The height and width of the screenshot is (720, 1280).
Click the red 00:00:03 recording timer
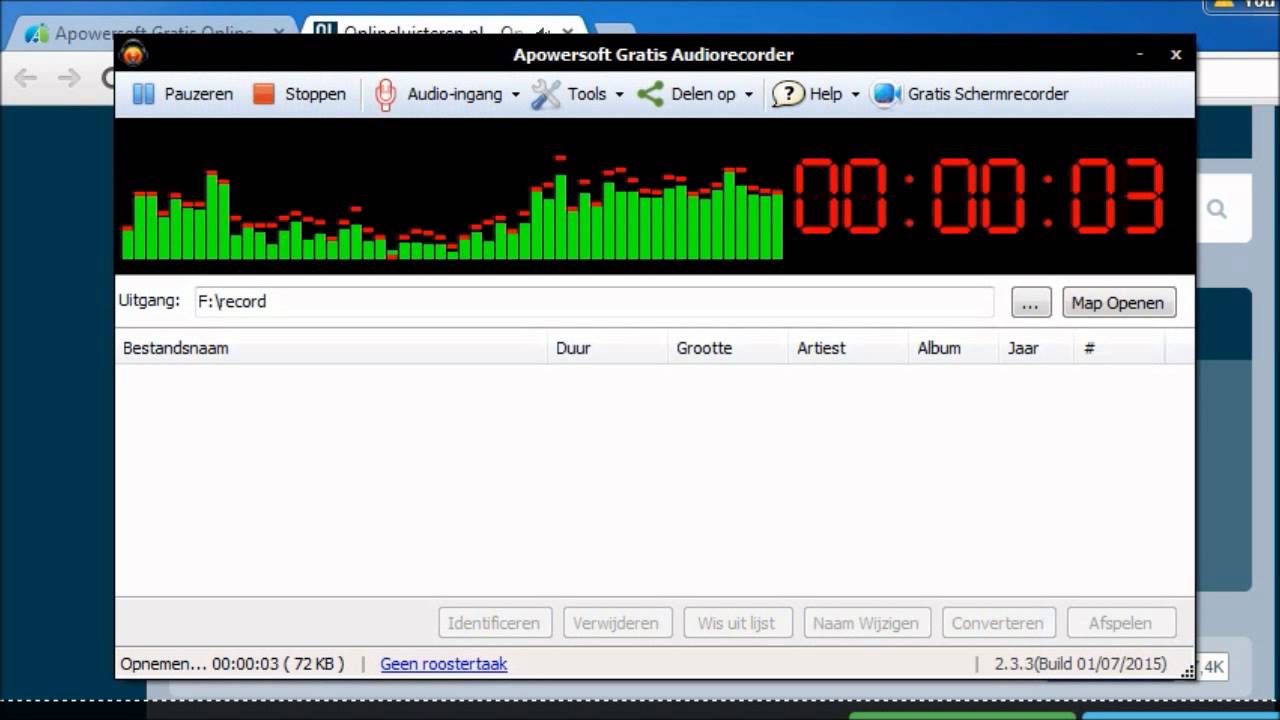(x=979, y=196)
